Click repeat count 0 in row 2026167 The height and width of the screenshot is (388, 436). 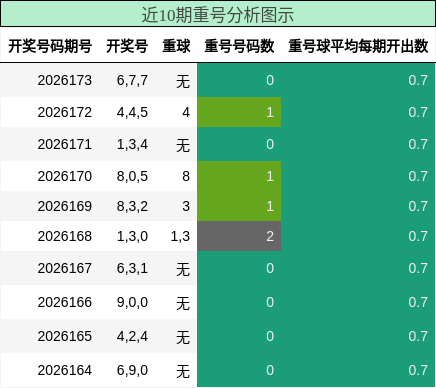[x=270, y=268]
